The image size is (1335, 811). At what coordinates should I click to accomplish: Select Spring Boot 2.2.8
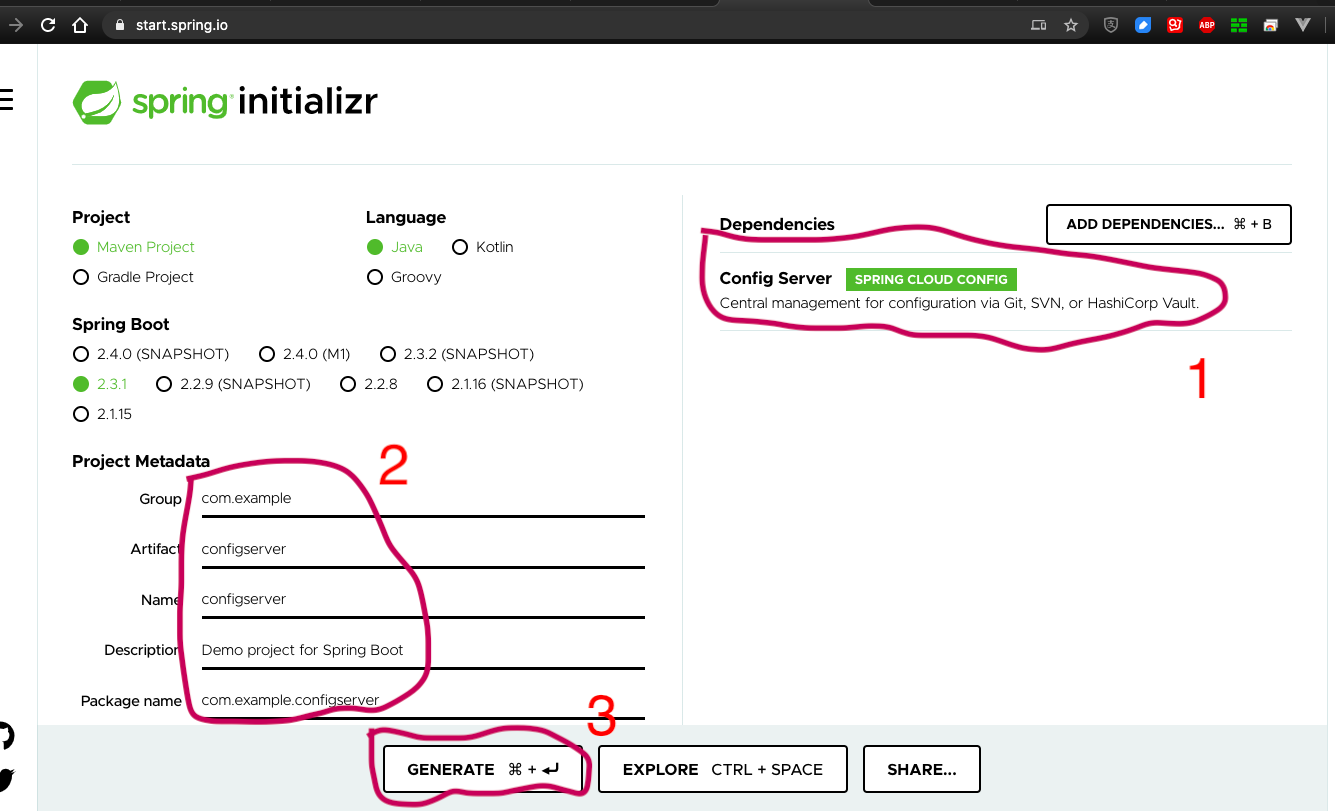369,384
